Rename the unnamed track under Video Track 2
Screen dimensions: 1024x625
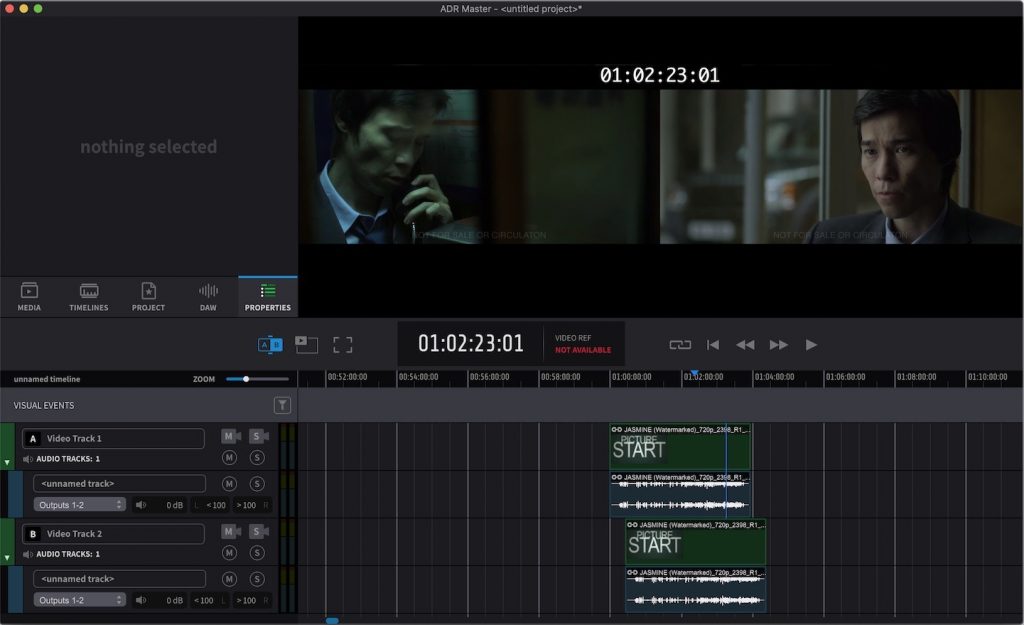[120, 579]
